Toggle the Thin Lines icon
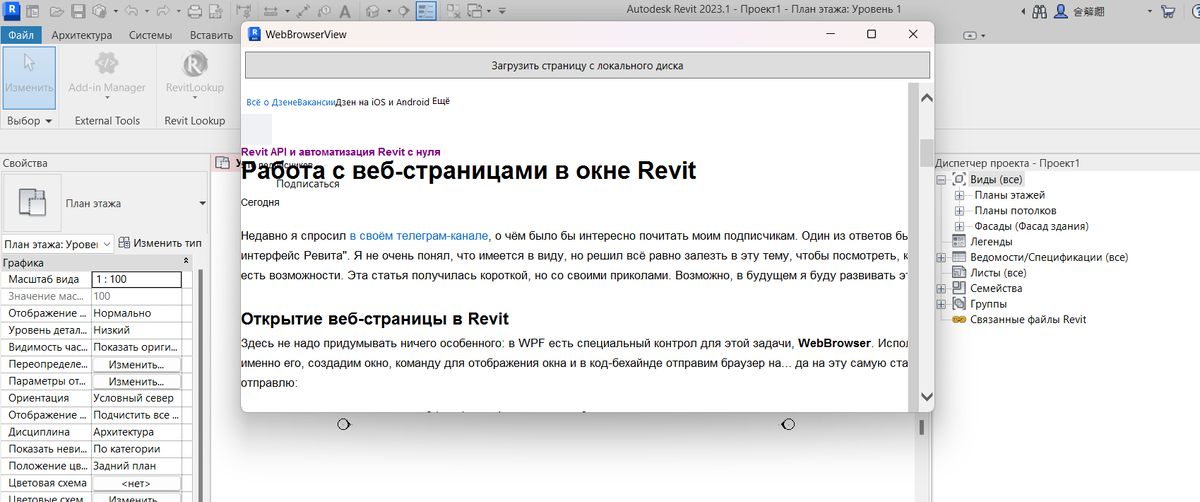1200x502 pixels. (427, 11)
